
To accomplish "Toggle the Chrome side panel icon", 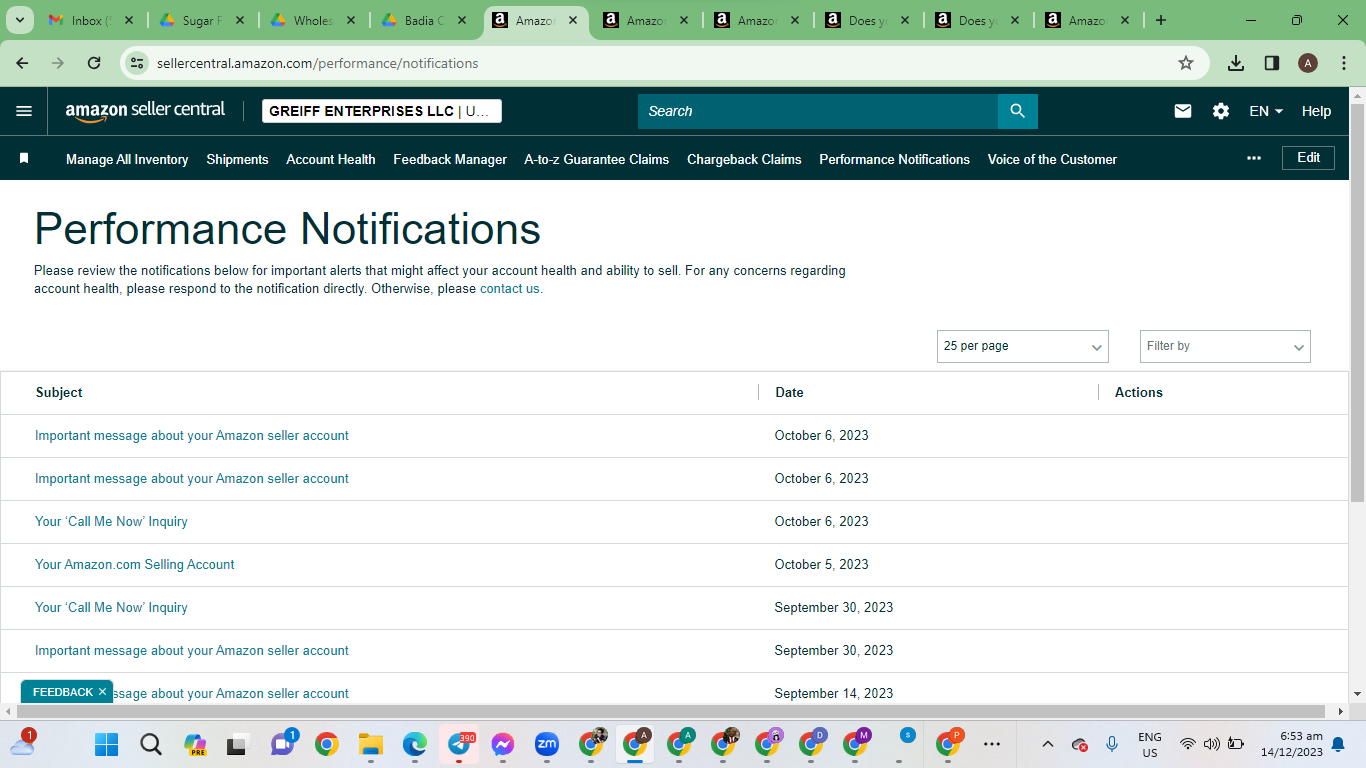I will tap(1272, 63).
